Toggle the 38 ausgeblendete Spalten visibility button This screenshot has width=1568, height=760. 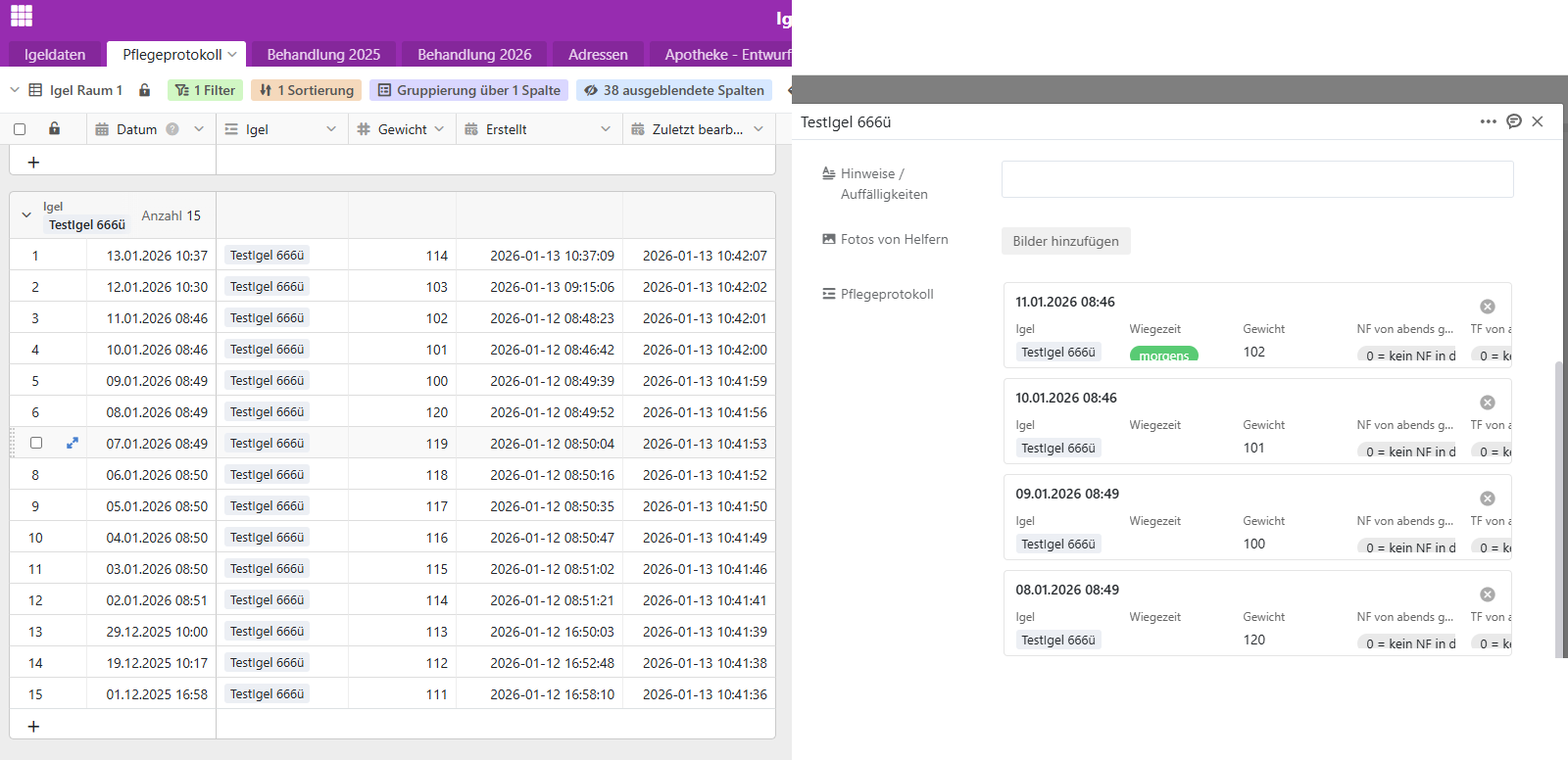[673, 90]
